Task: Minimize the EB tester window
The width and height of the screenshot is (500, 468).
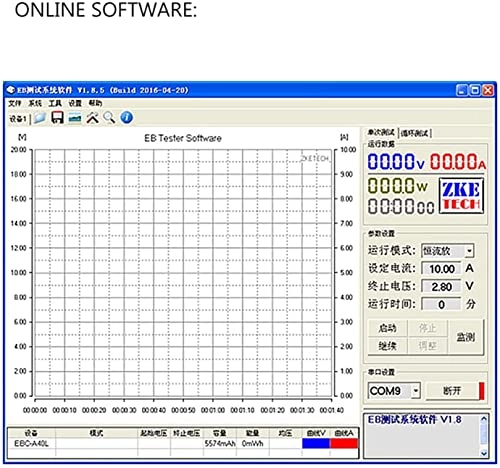Action: click(x=462, y=90)
